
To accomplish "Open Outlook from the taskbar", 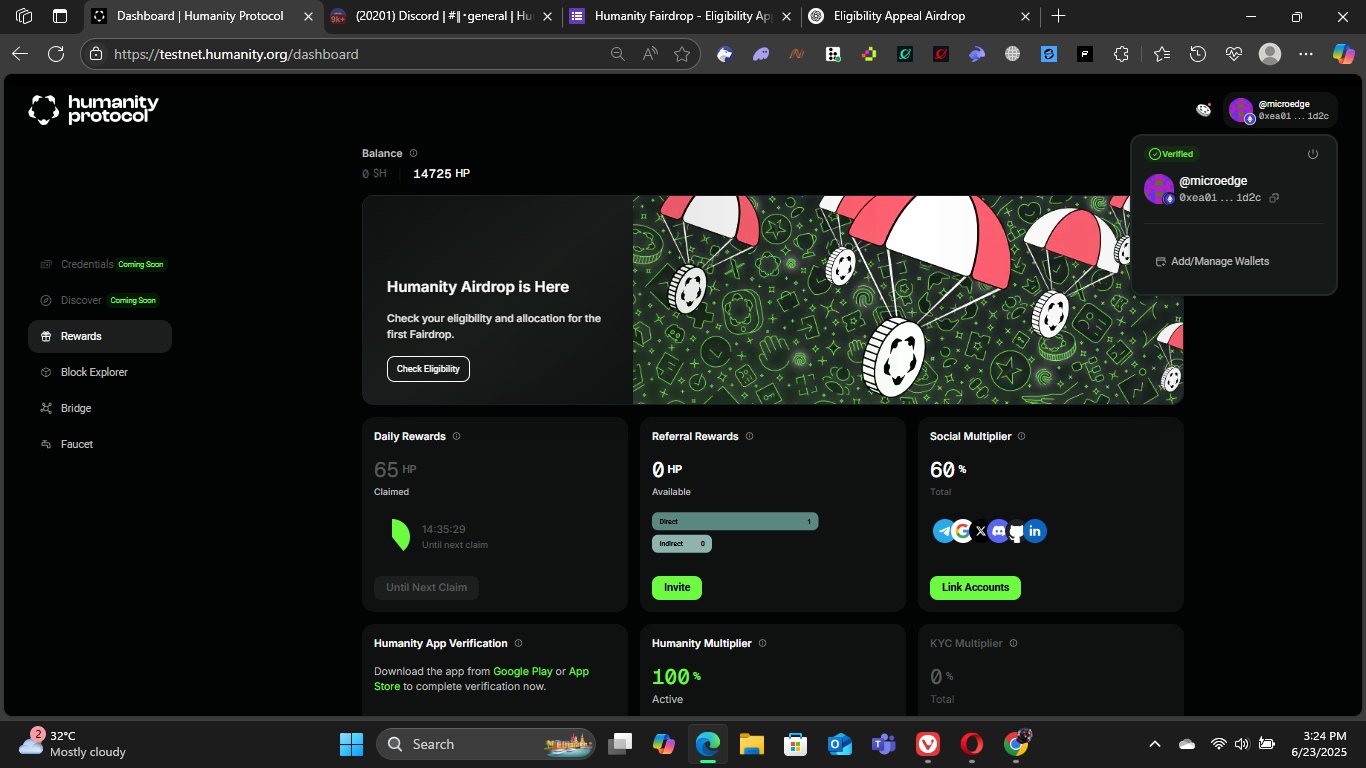I will [839, 744].
